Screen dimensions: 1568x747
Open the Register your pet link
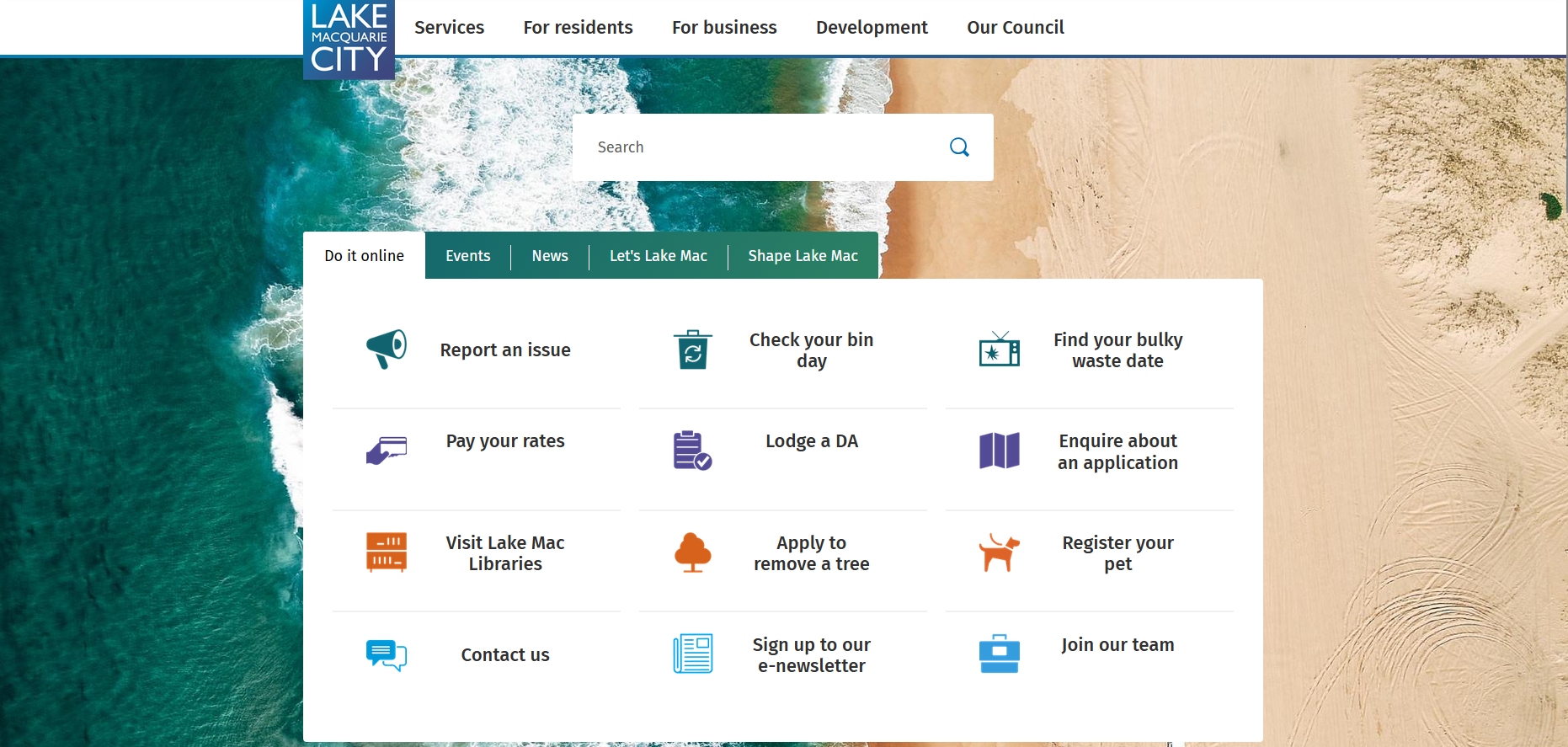pos(1118,553)
